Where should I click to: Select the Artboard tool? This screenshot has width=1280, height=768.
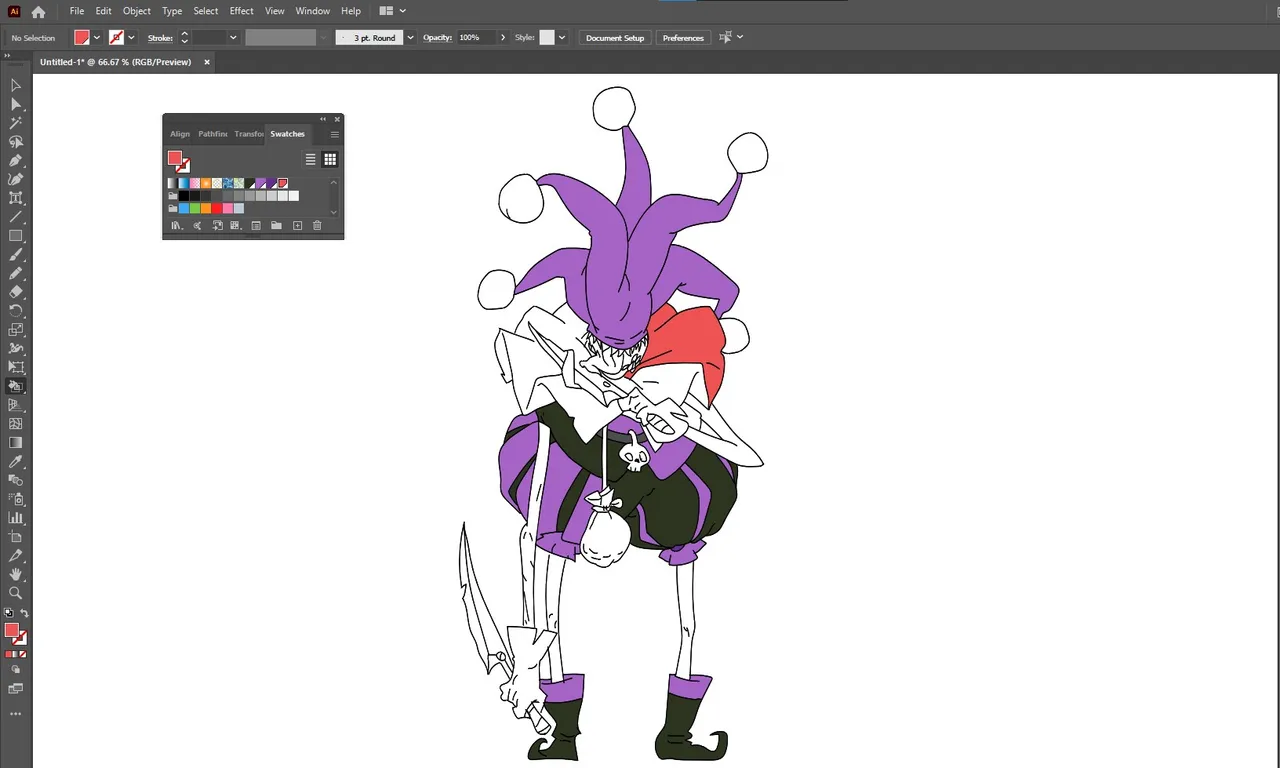(15, 536)
